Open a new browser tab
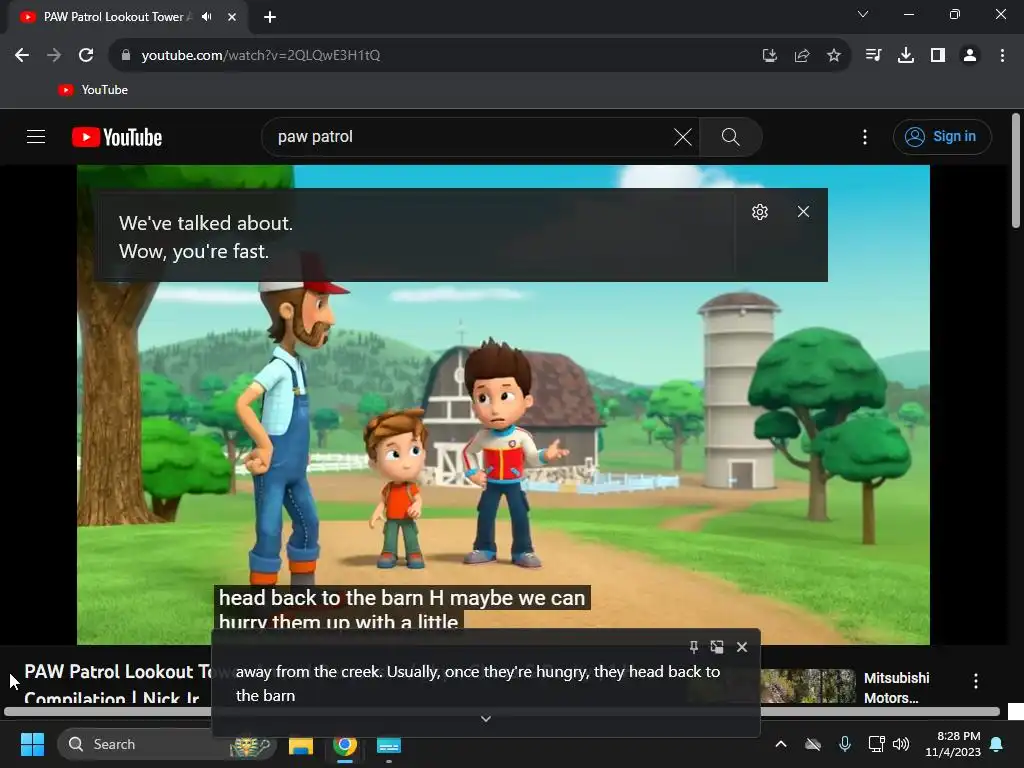The width and height of the screenshot is (1024, 768). (270, 17)
